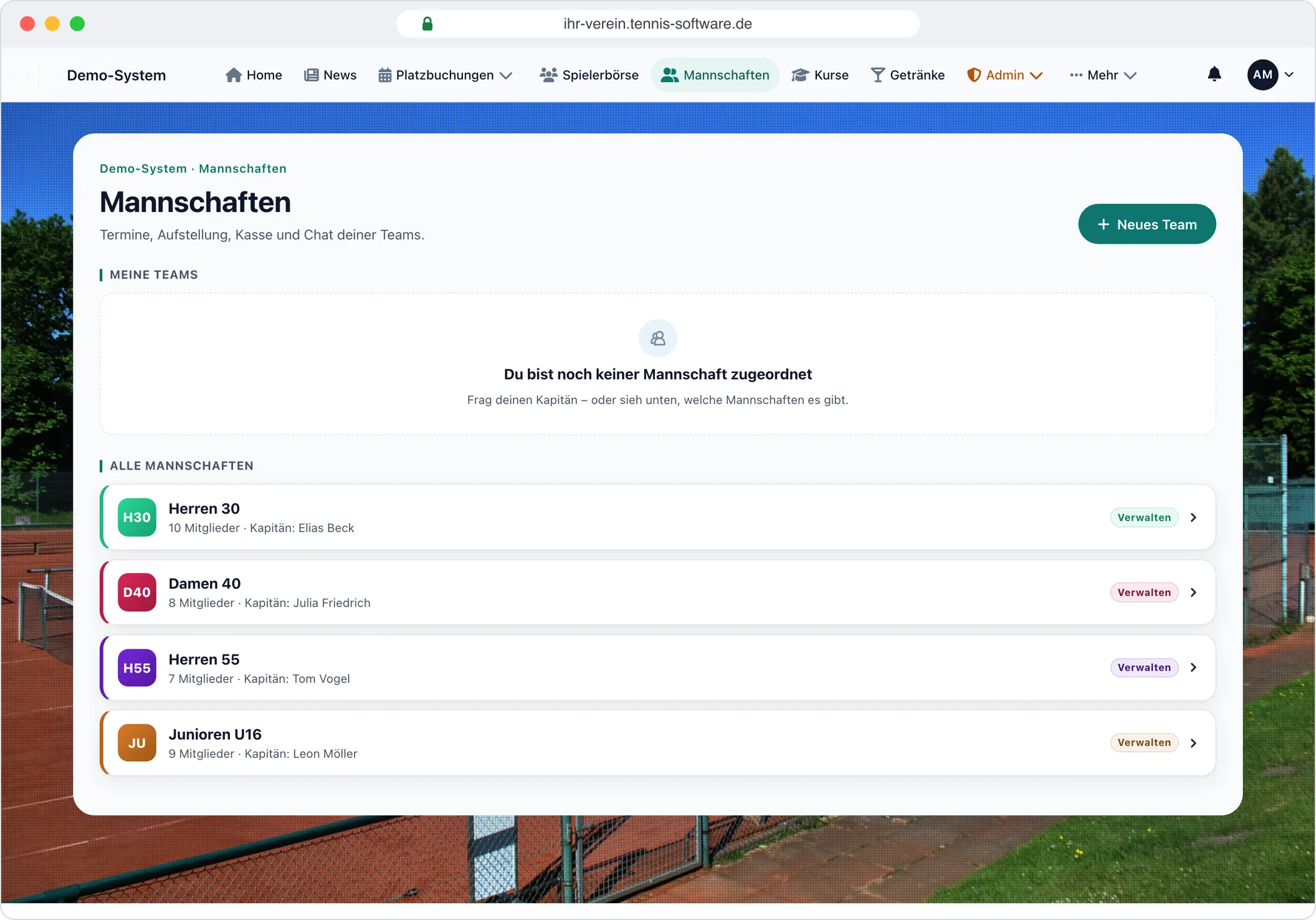Go to the Home menu item

(x=254, y=75)
